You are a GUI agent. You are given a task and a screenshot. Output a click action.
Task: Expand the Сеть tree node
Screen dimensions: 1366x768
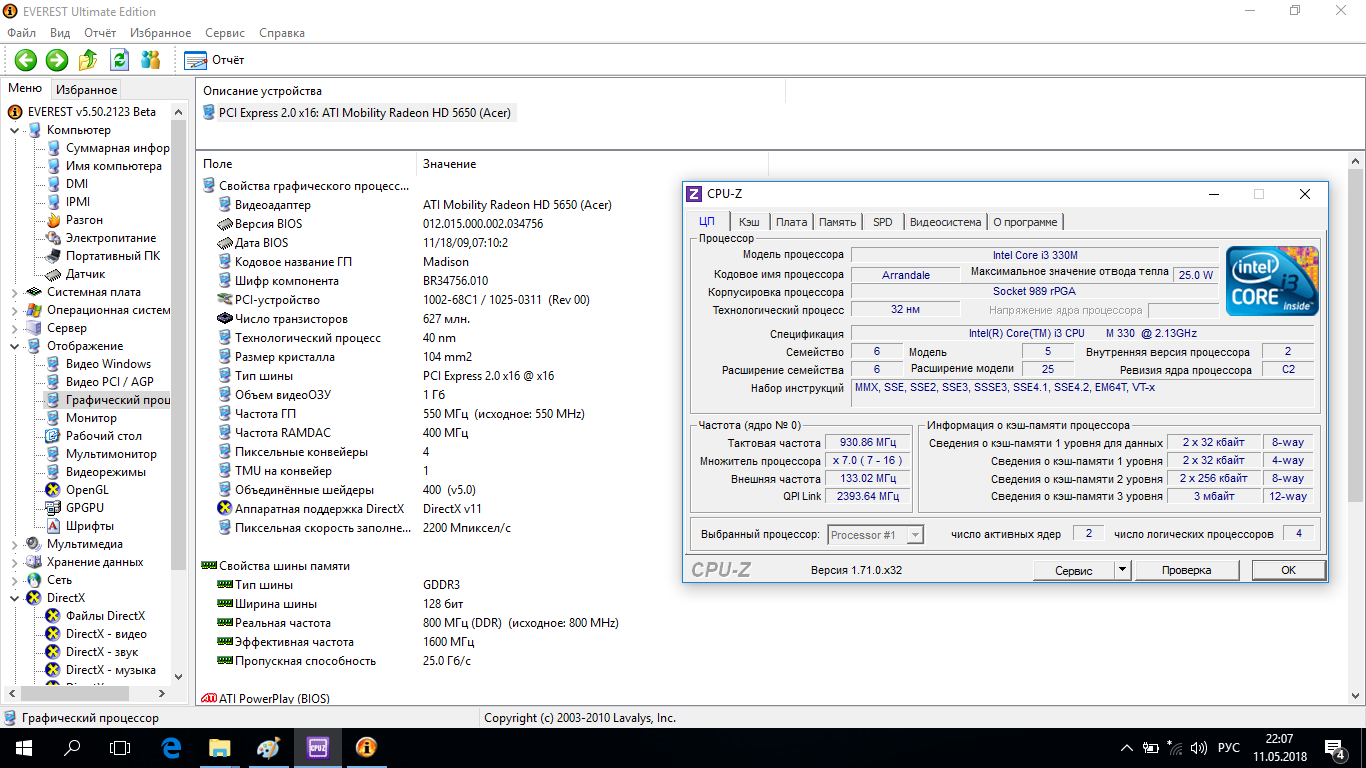pyautogui.click(x=15, y=580)
